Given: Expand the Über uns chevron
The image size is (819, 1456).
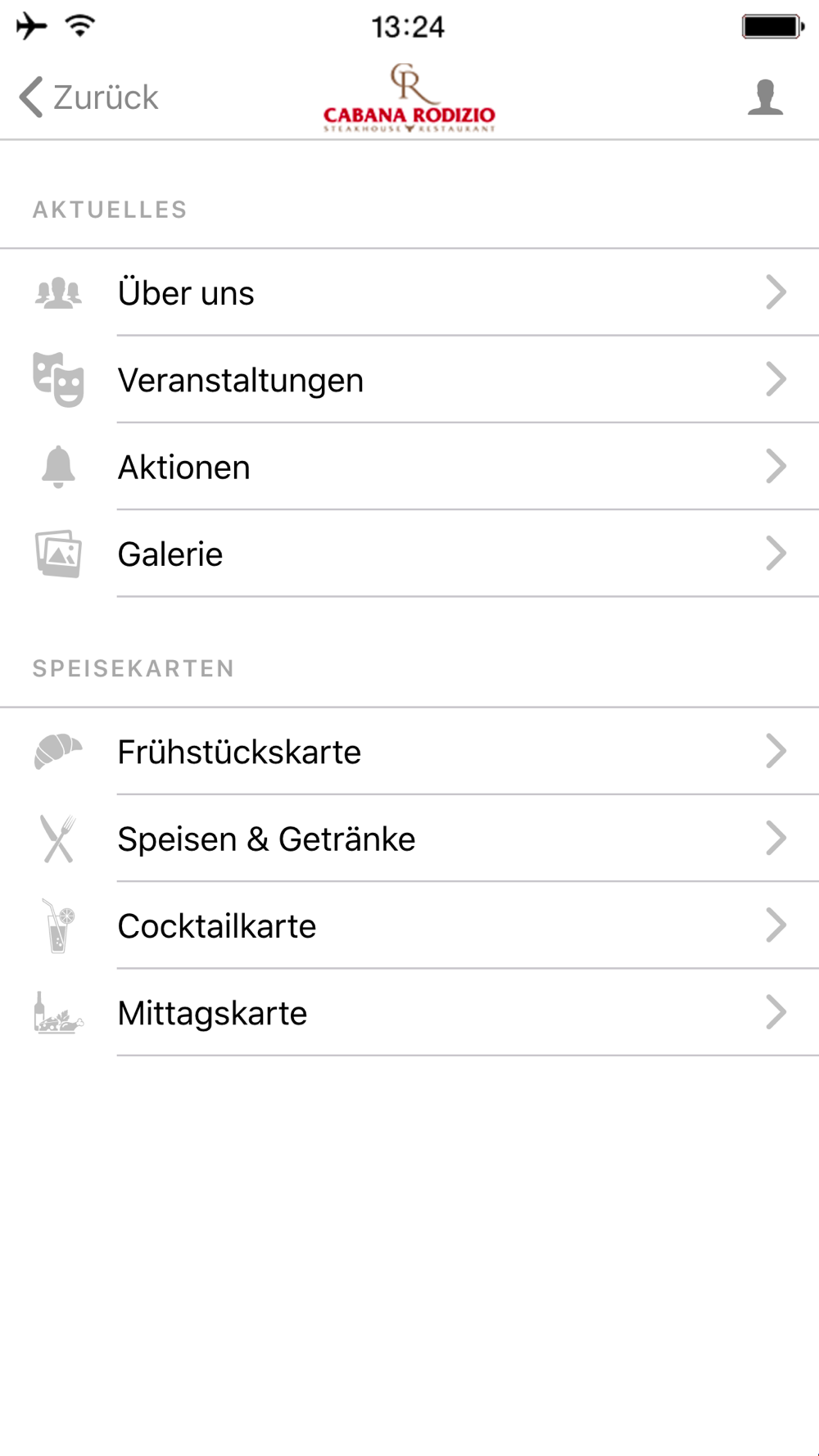Looking at the screenshot, I should (x=776, y=292).
